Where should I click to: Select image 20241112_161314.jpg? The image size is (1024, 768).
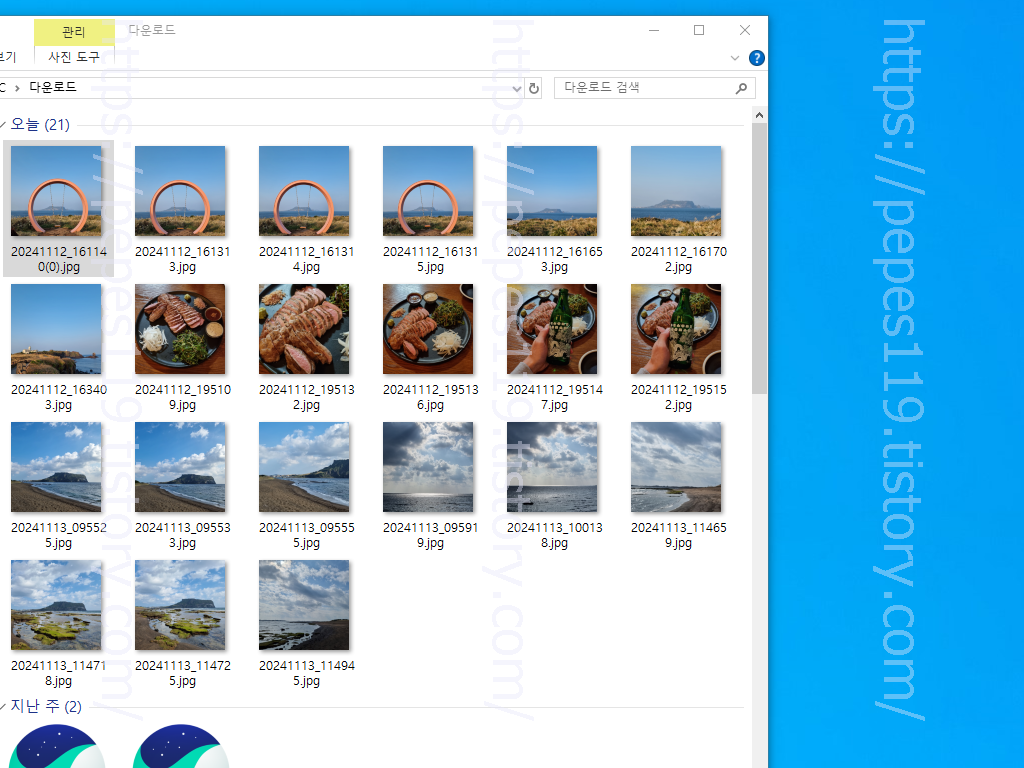point(304,191)
